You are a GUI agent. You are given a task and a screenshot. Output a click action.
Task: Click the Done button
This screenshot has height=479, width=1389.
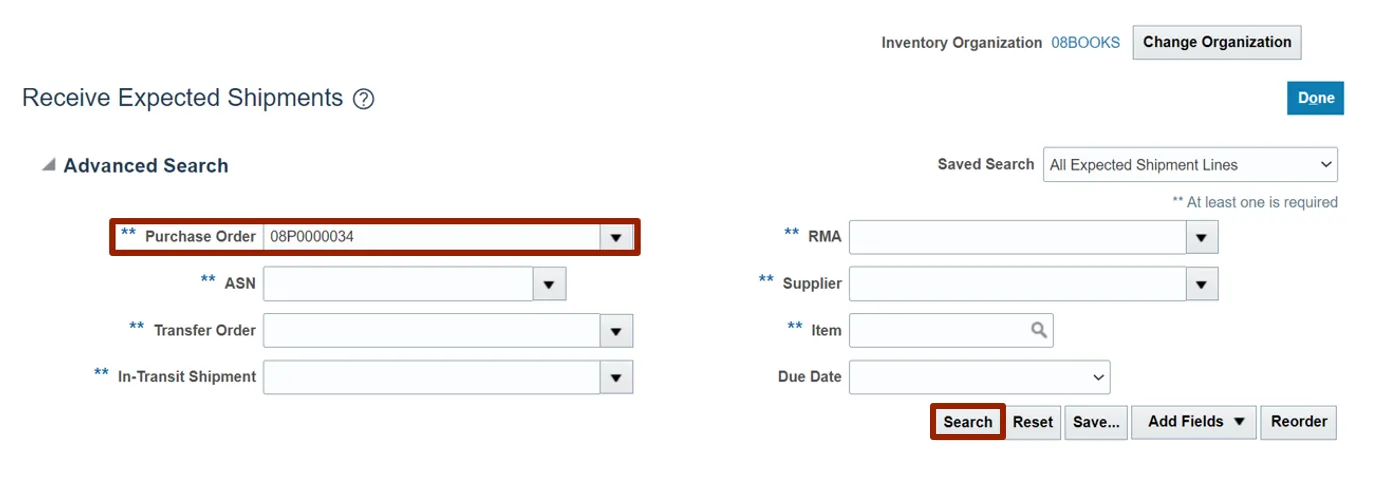pyautogui.click(x=1315, y=98)
